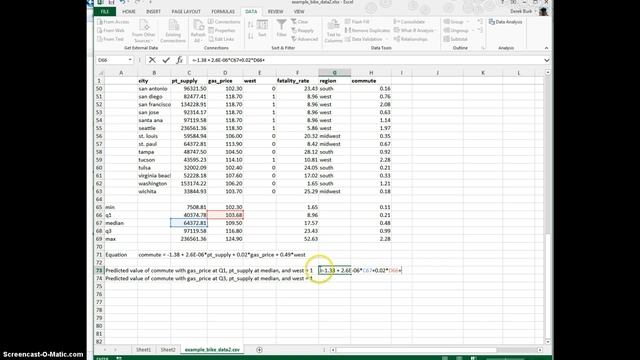The height and width of the screenshot is (360, 640).
Task: Click horizontal scrollbar left arrow
Action: [333, 350]
